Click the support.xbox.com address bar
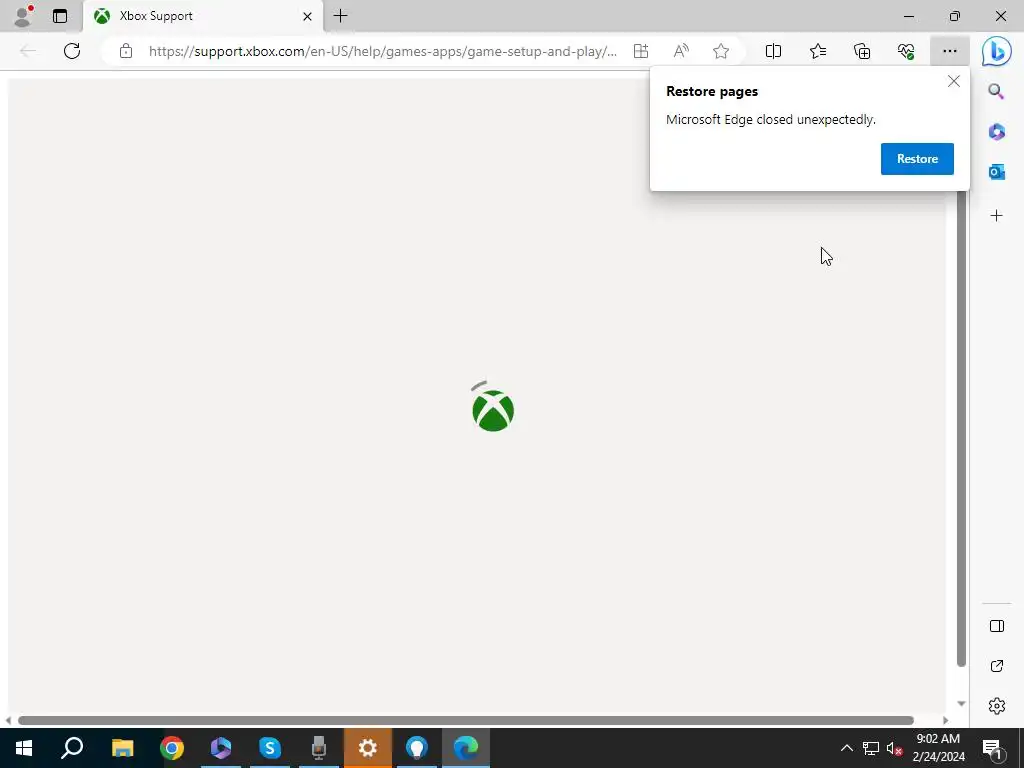Image resolution: width=1024 pixels, height=768 pixels. (383, 51)
